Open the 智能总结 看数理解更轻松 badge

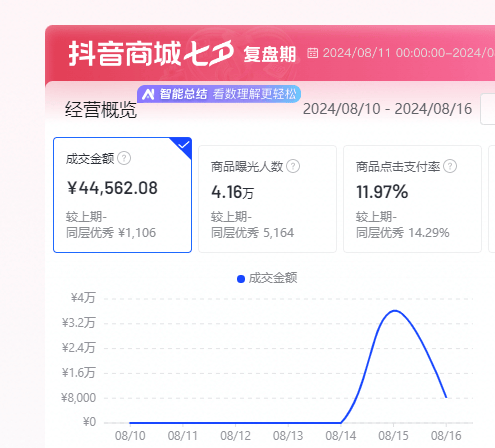pyautogui.click(x=219, y=94)
